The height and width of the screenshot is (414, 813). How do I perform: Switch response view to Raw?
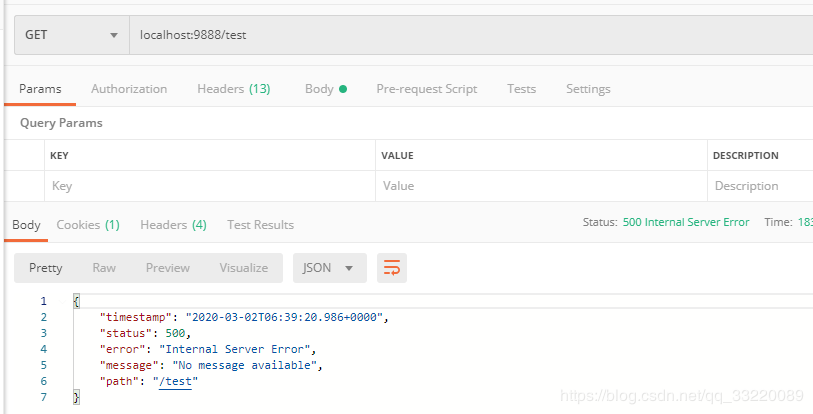pyautogui.click(x=104, y=268)
